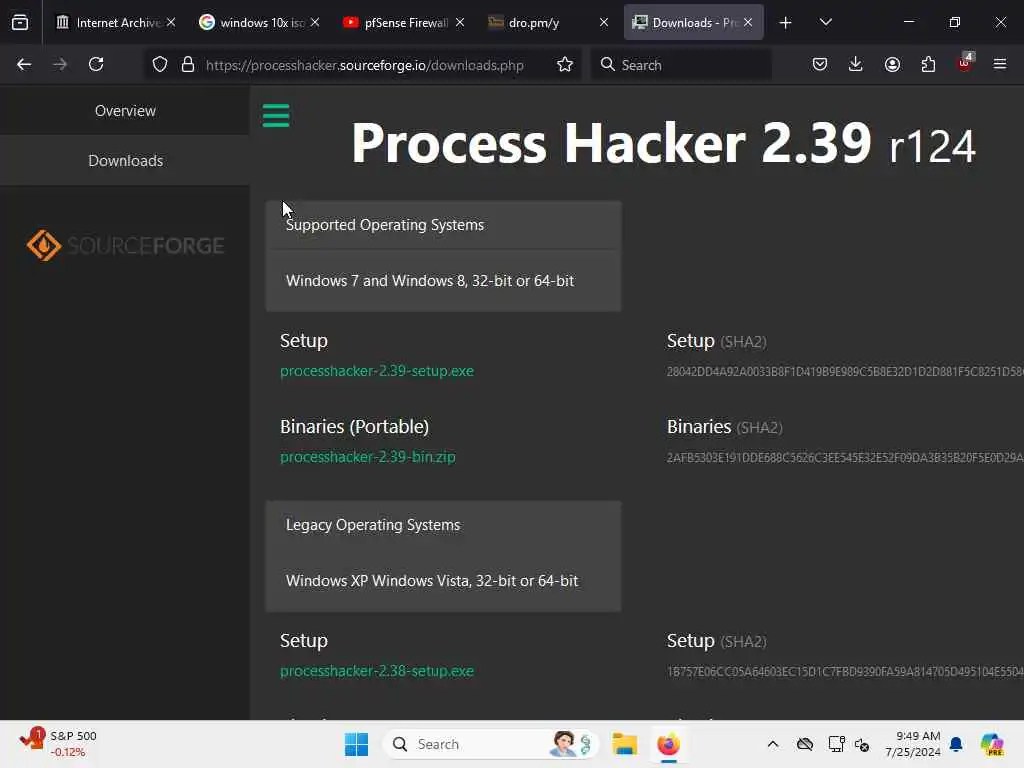This screenshot has height=768, width=1024.
Task: Show hidden system tray icons
Action: [773, 744]
